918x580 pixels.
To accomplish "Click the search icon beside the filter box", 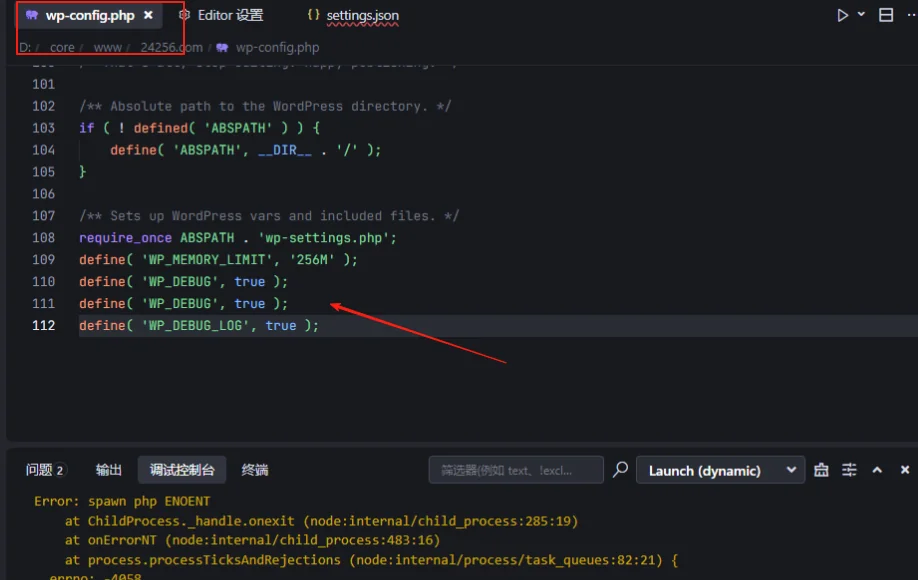I will tap(621, 470).
